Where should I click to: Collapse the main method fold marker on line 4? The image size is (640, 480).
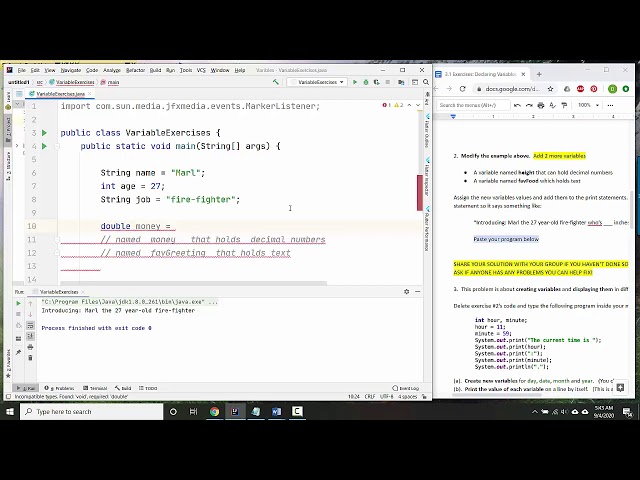(57, 146)
